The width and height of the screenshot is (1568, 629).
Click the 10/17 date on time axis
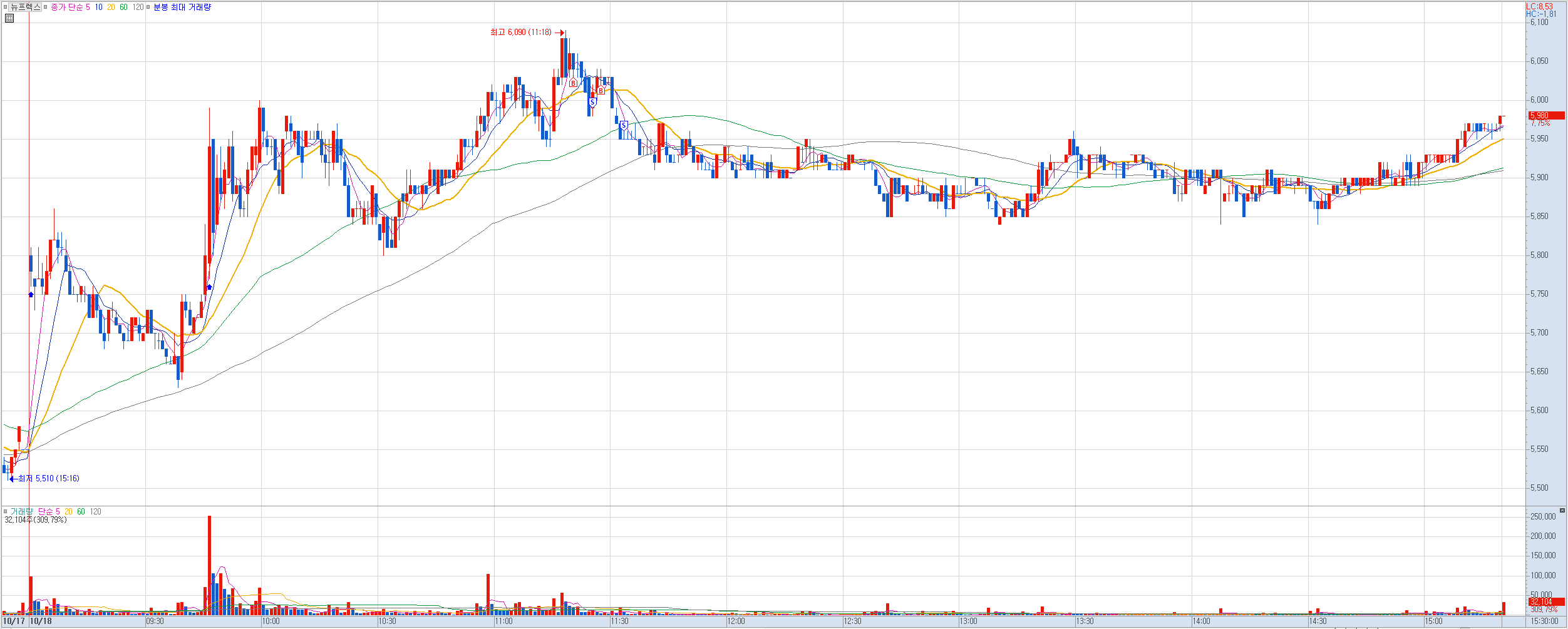coord(14,621)
